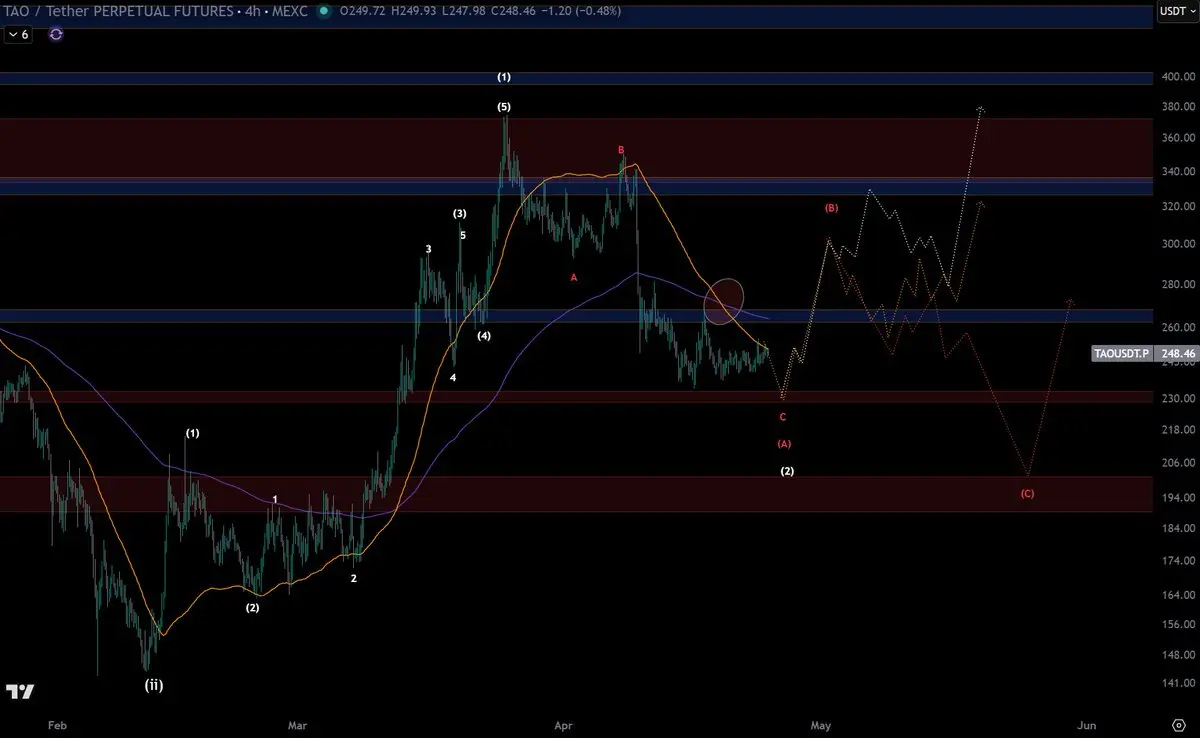The width and height of the screenshot is (1200, 738).
Task: Click the 360.00 price scale level
Action: point(1178,137)
